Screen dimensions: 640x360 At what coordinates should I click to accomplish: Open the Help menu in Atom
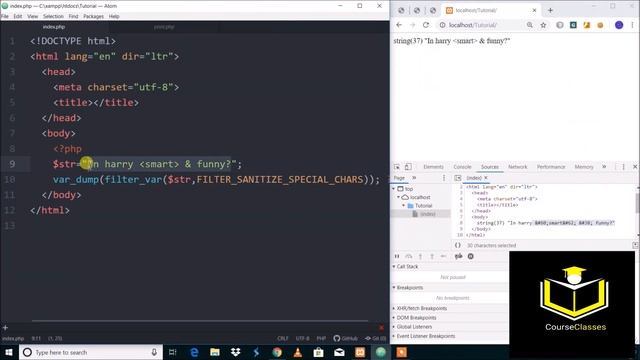(114, 16)
